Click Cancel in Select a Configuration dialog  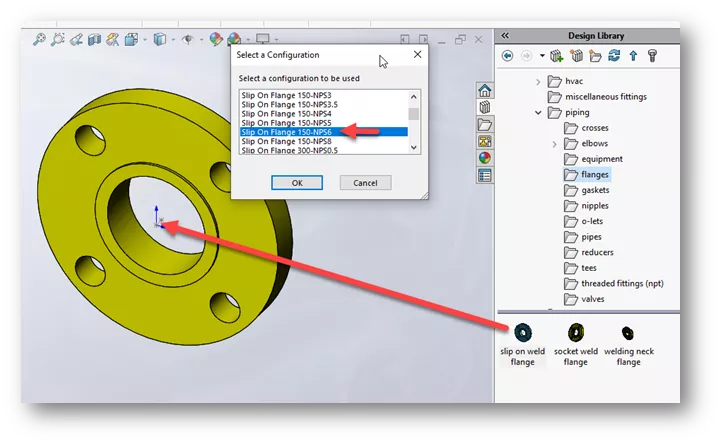[x=366, y=183]
